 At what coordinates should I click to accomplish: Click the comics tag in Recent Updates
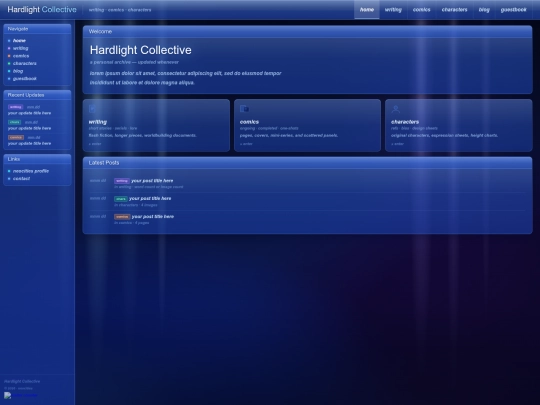point(16,137)
